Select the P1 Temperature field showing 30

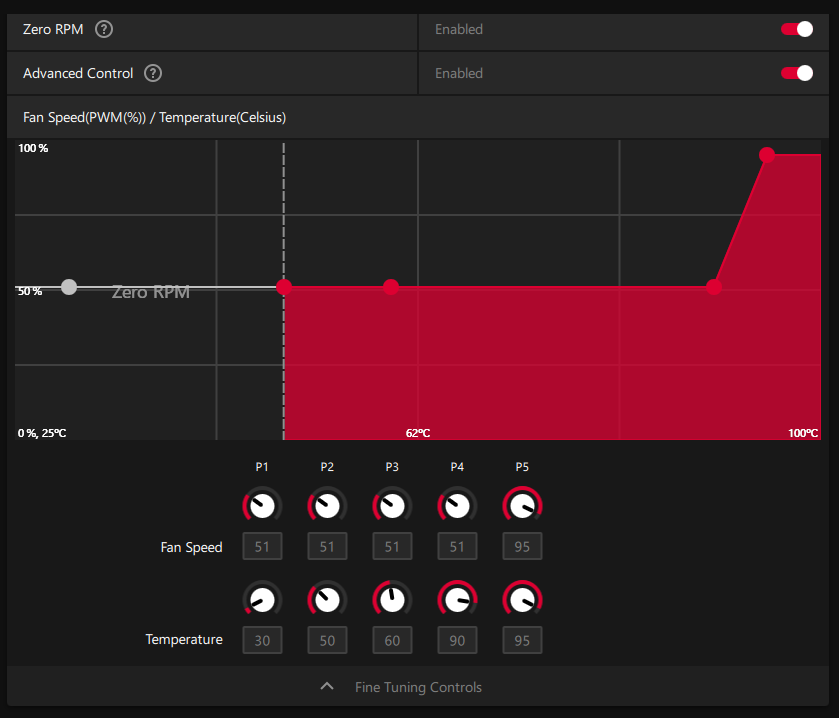click(x=262, y=640)
